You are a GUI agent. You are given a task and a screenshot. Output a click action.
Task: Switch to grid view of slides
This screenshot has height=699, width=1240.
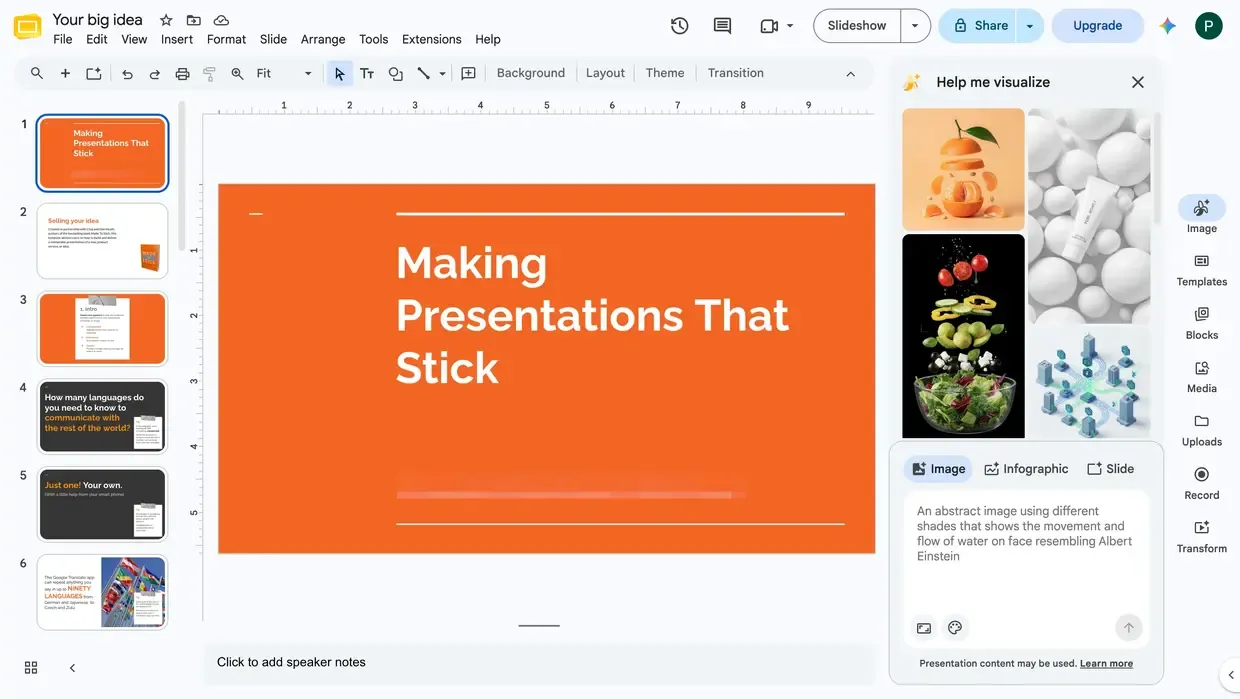pos(31,667)
